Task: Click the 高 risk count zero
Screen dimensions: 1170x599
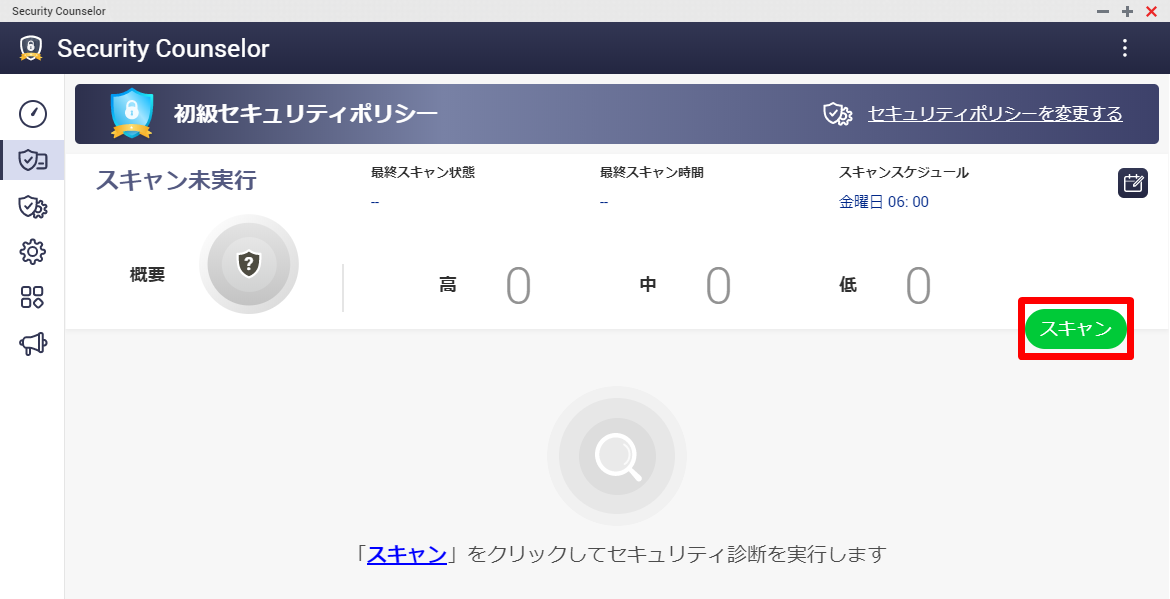Action: [x=518, y=286]
